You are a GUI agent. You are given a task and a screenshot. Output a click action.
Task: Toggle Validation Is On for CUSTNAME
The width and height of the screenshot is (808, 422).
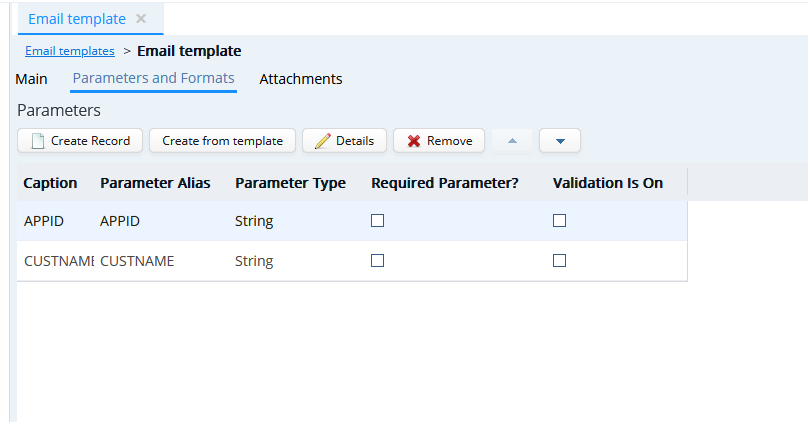tap(560, 261)
